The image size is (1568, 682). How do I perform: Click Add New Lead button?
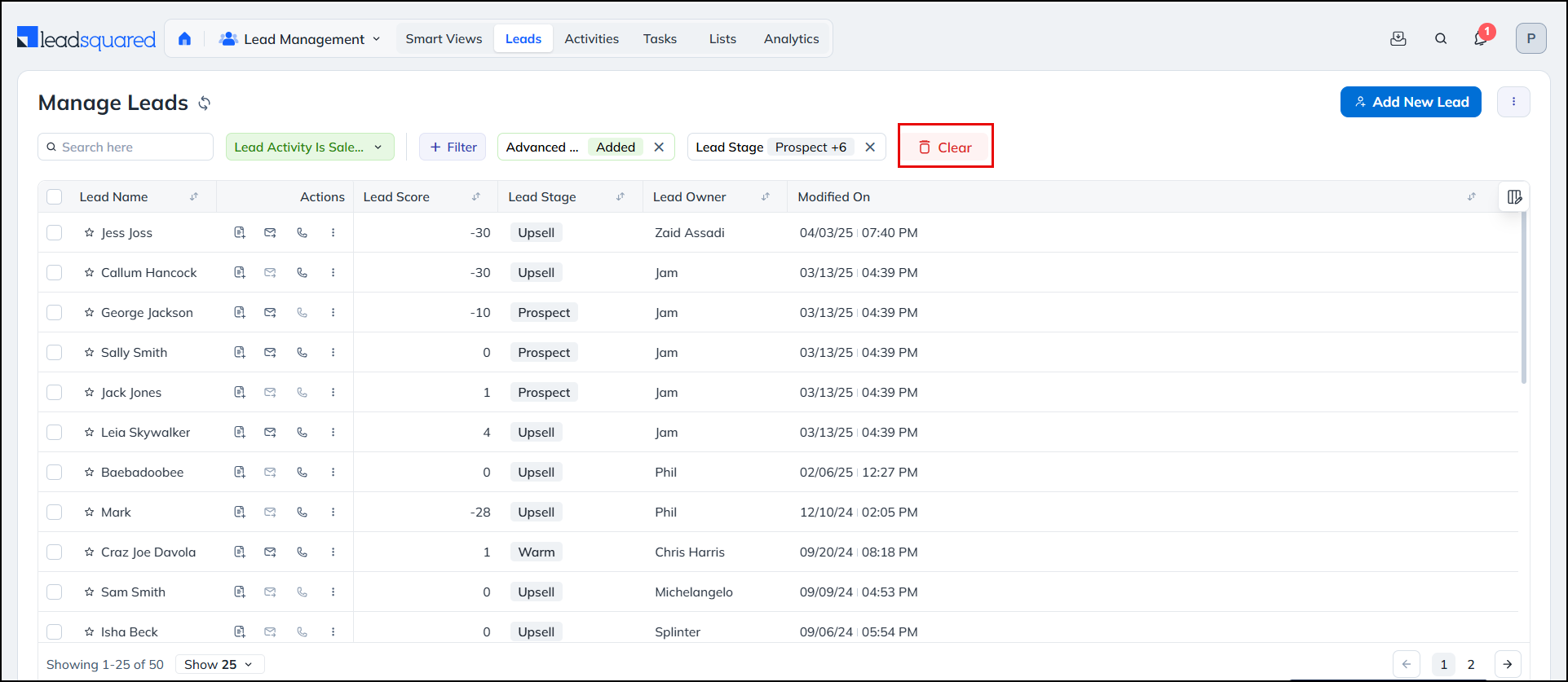(1411, 102)
